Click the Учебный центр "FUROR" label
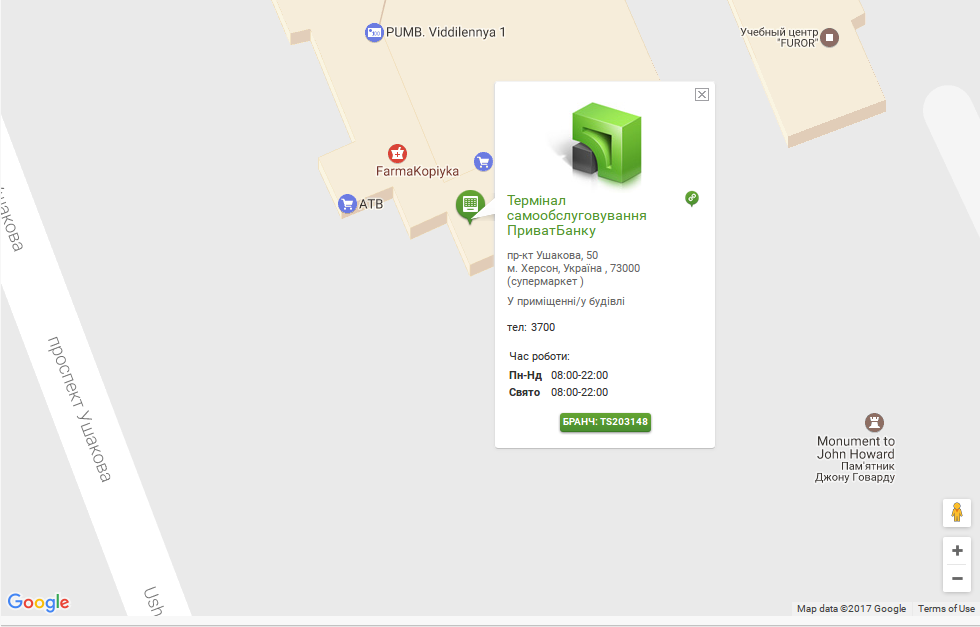 click(x=779, y=38)
